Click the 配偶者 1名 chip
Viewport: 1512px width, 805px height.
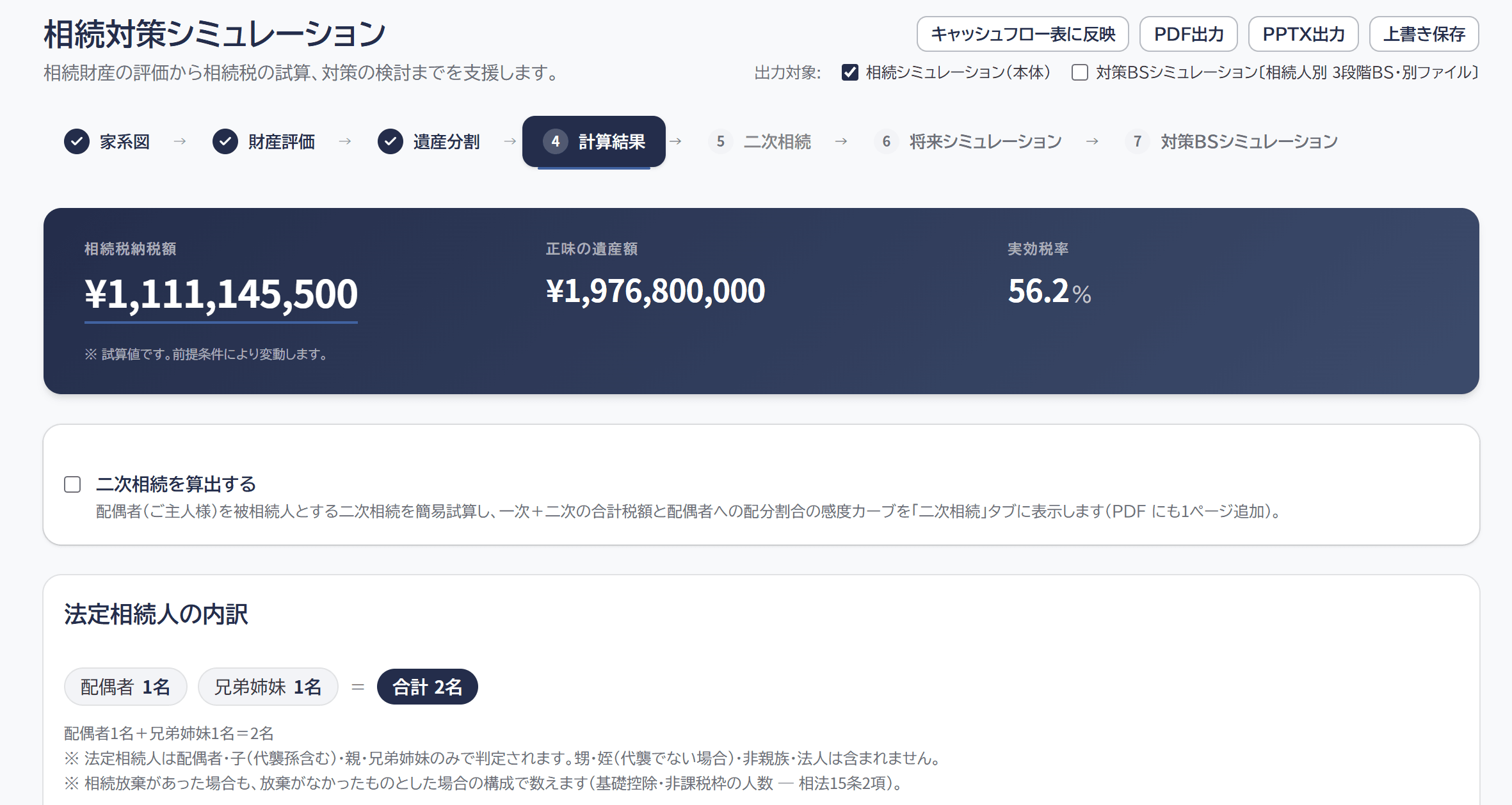click(x=125, y=687)
